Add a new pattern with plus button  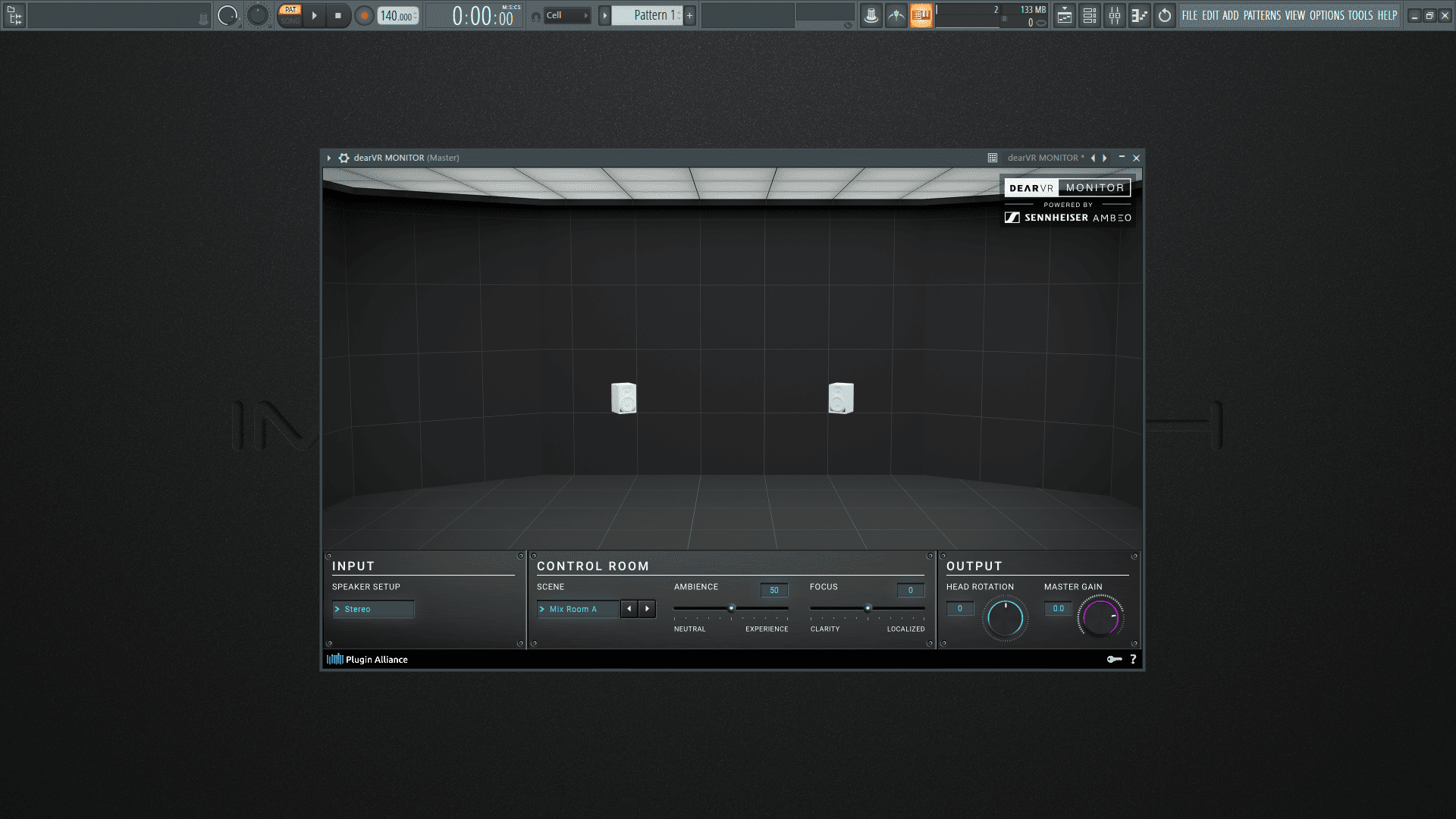click(689, 15)
